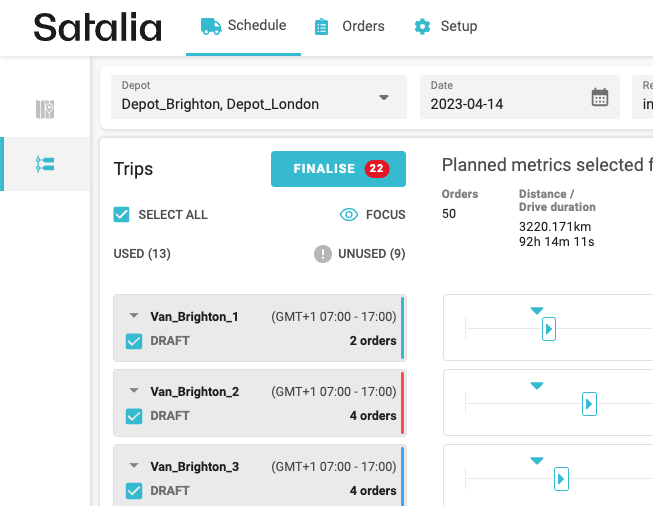Toggle the Select All checkbox
653x506 pixels.
coord(123,214)
